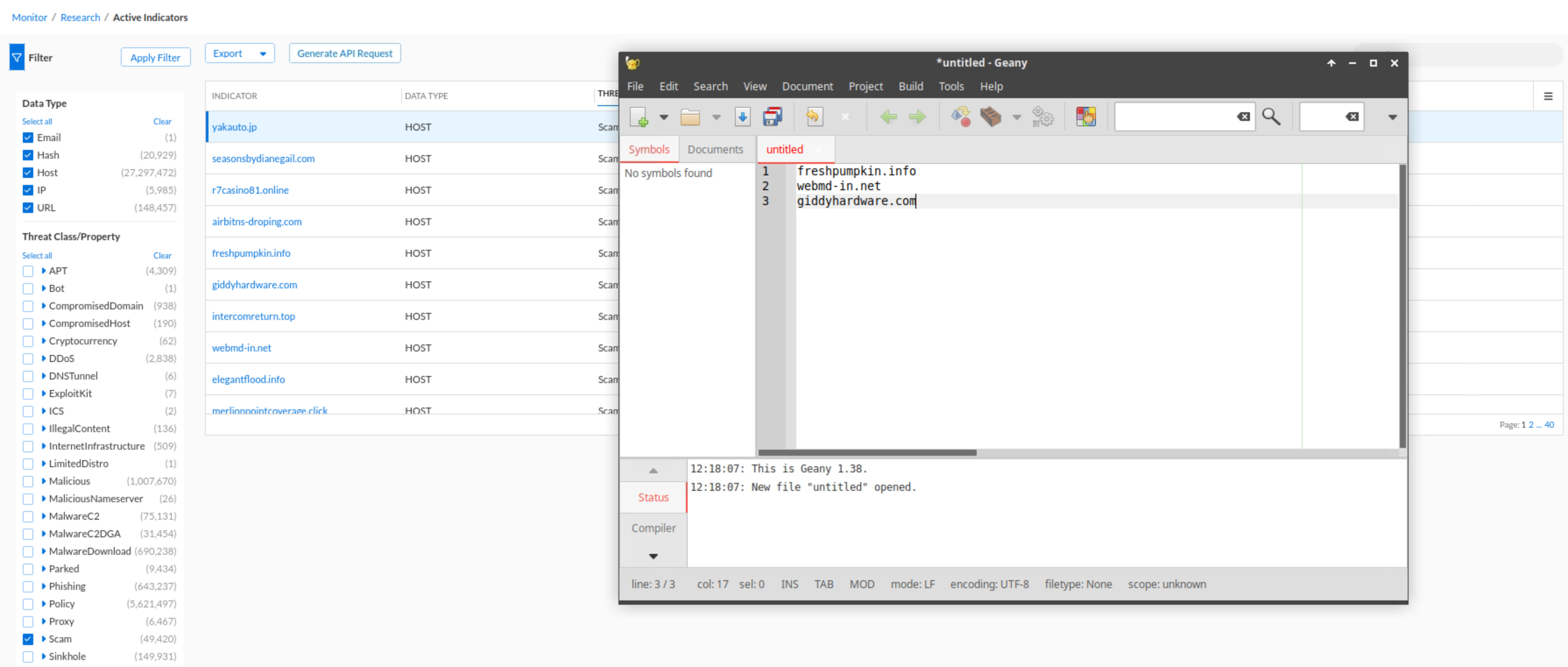The image size is (1568, 667).
Task: Click the Build brick icon
Action: click(990, 116)
